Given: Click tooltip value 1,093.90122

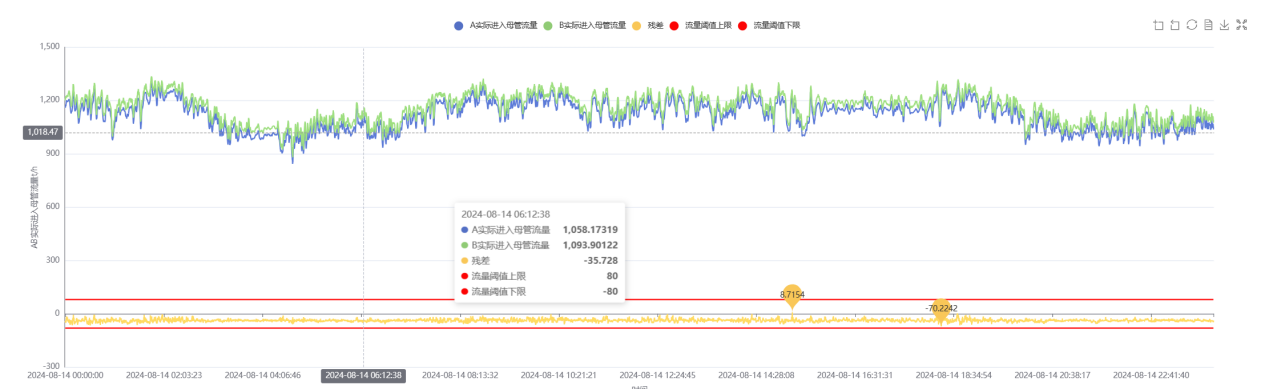Looking at the screenshot, I should 590,245.
